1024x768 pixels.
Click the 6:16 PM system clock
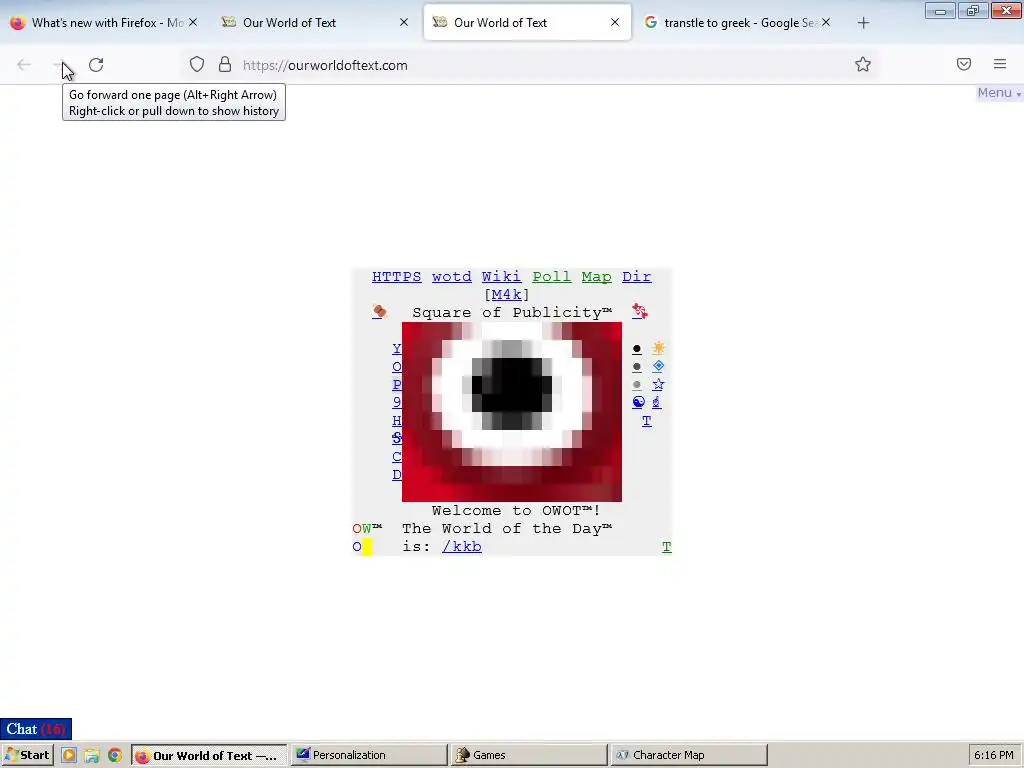[x=994, y=756]
